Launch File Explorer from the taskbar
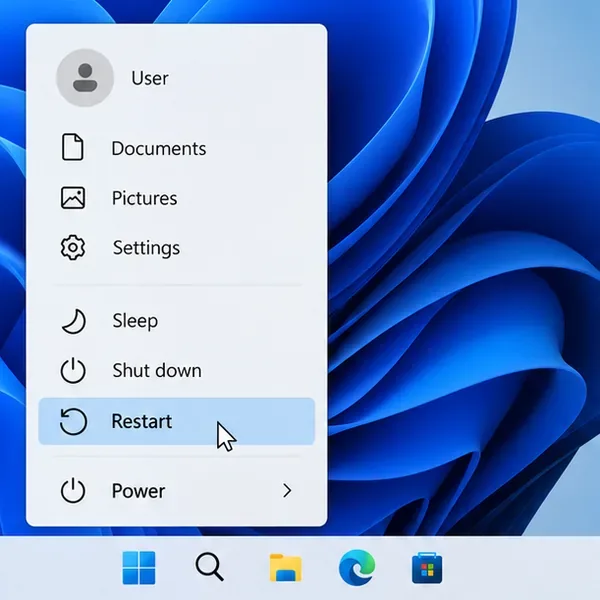 285,568
